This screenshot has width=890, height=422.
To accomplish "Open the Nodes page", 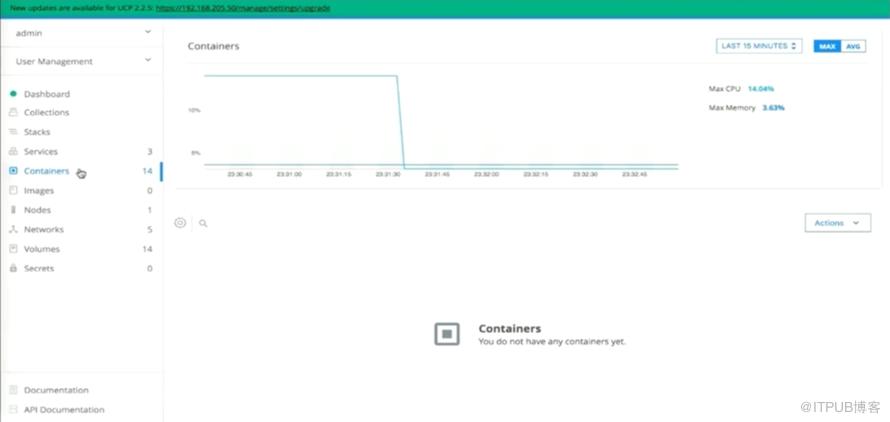I will pos(37,210).
